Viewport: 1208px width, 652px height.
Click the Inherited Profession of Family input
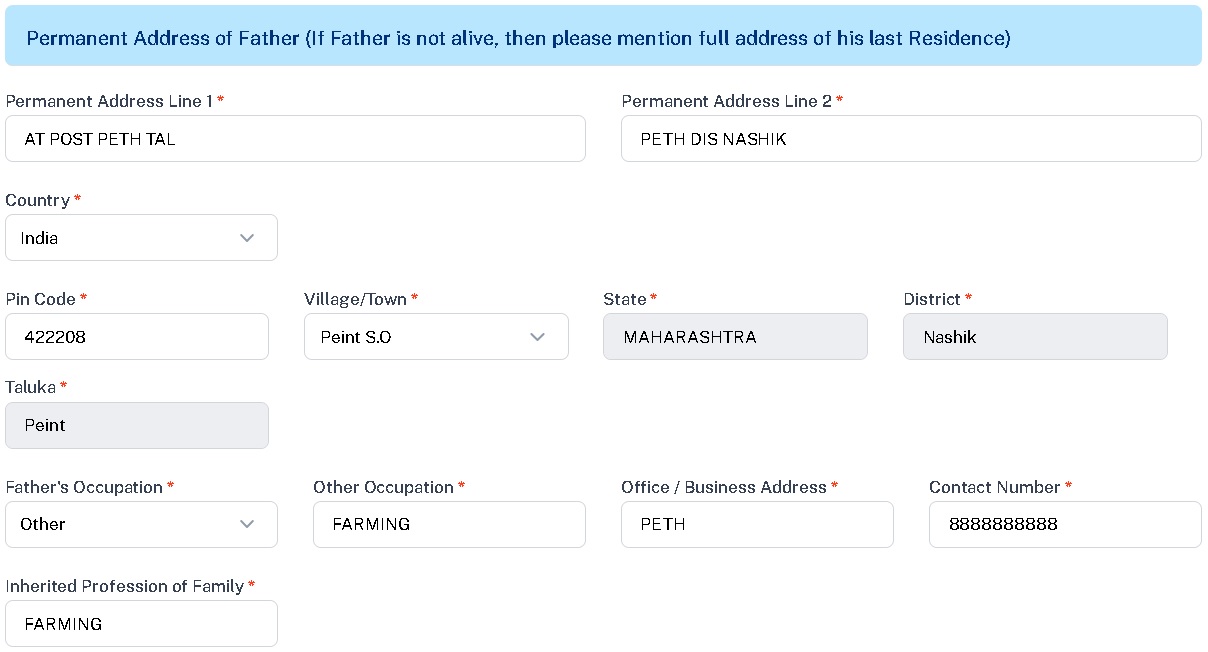[x=141, y=623]
